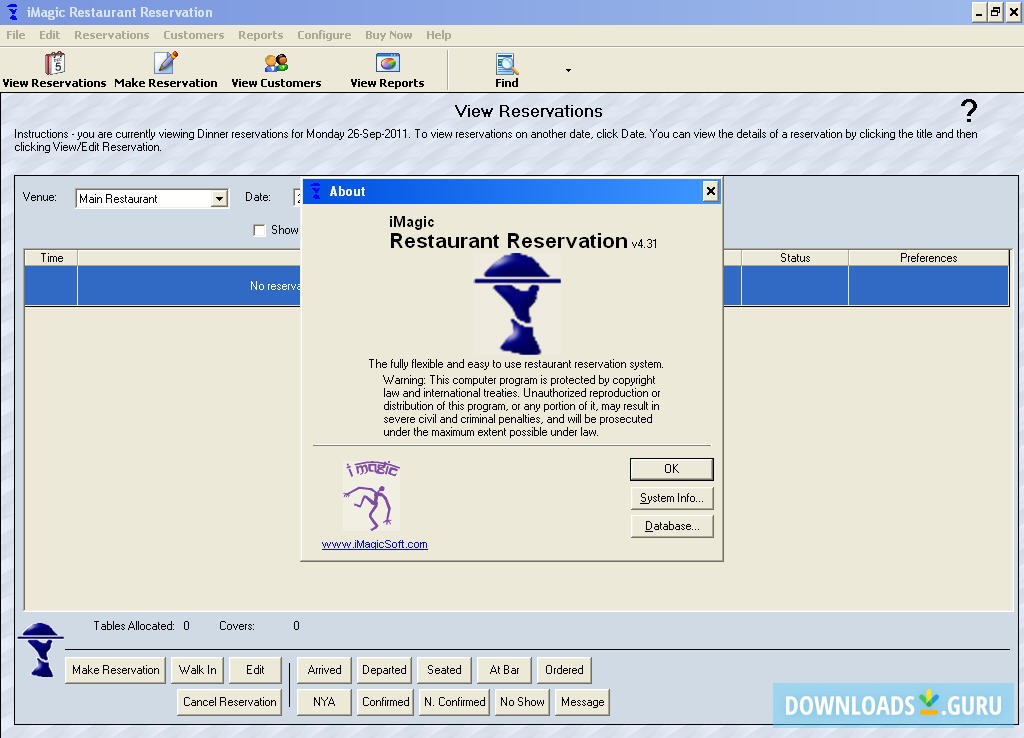
Task: Enable the Show checkbox near the Date field
Action: (259, 230)
